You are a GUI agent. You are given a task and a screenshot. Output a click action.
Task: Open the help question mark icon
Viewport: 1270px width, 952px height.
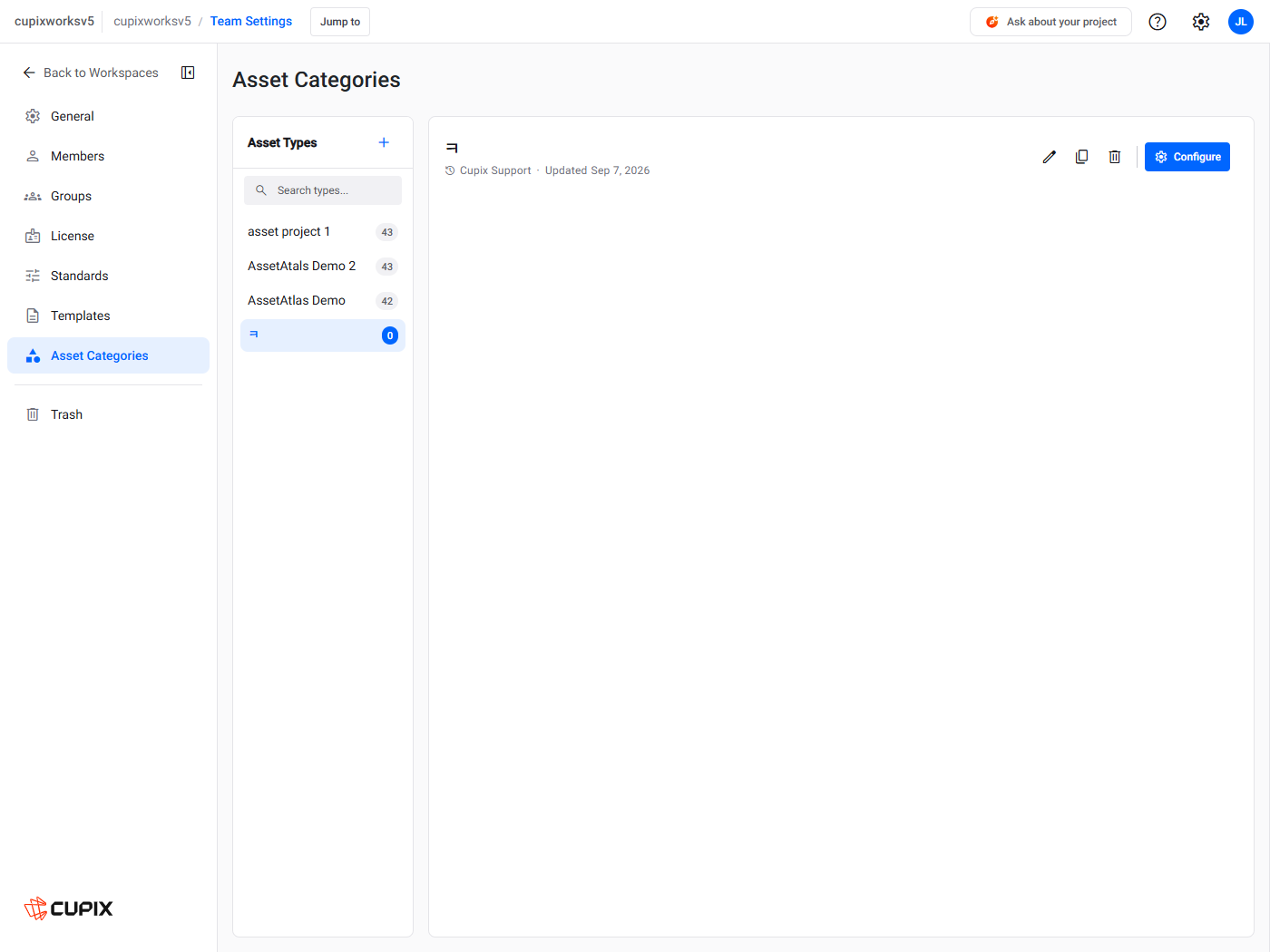click(1158, 22)
